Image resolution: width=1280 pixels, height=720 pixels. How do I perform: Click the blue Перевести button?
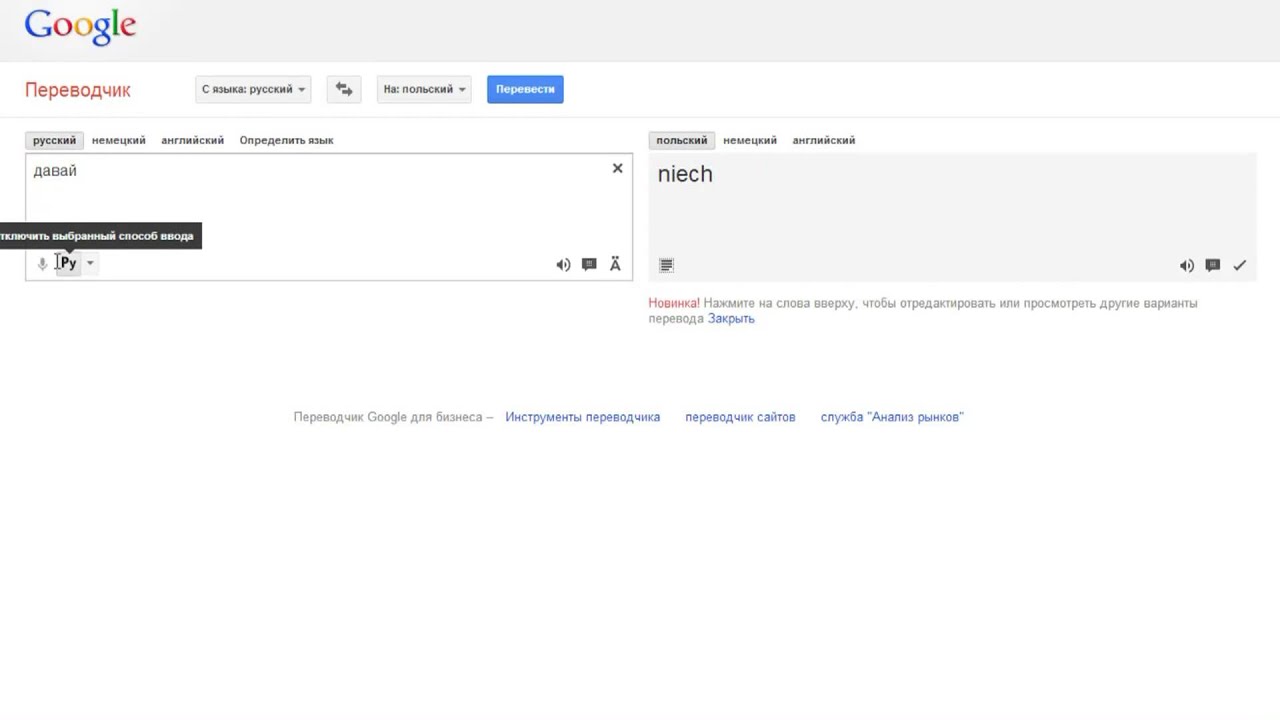coord(525,89)
